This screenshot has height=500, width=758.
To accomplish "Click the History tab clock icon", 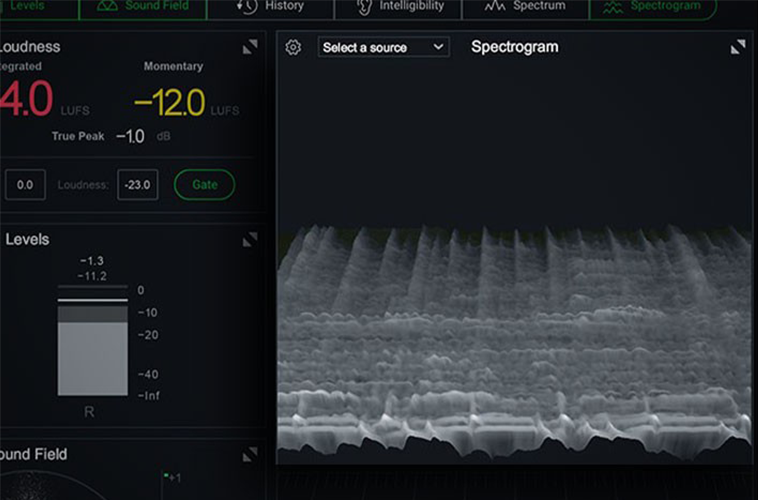I will coord(247,6).
